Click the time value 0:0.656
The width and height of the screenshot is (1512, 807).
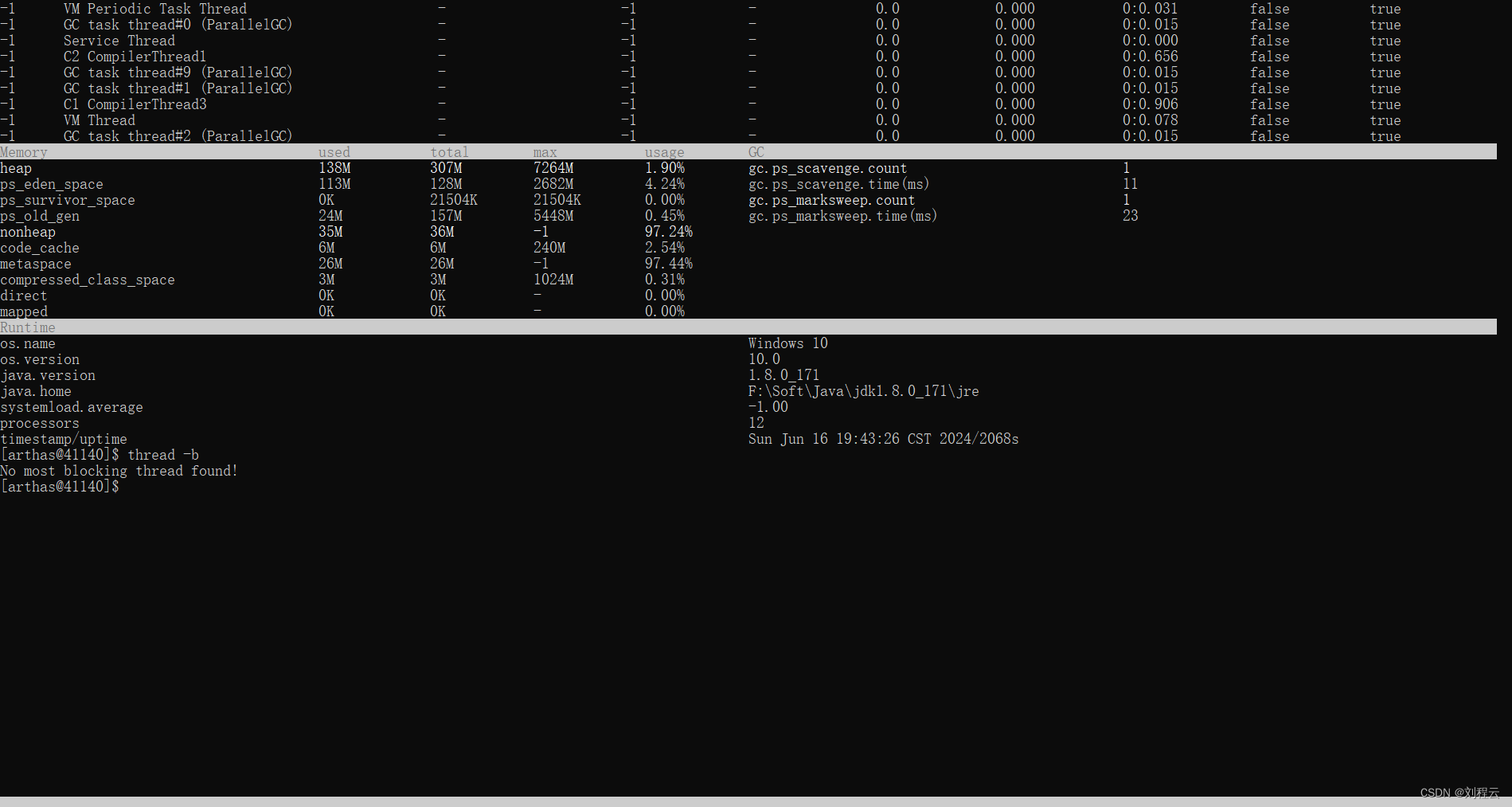(1151, 57)
